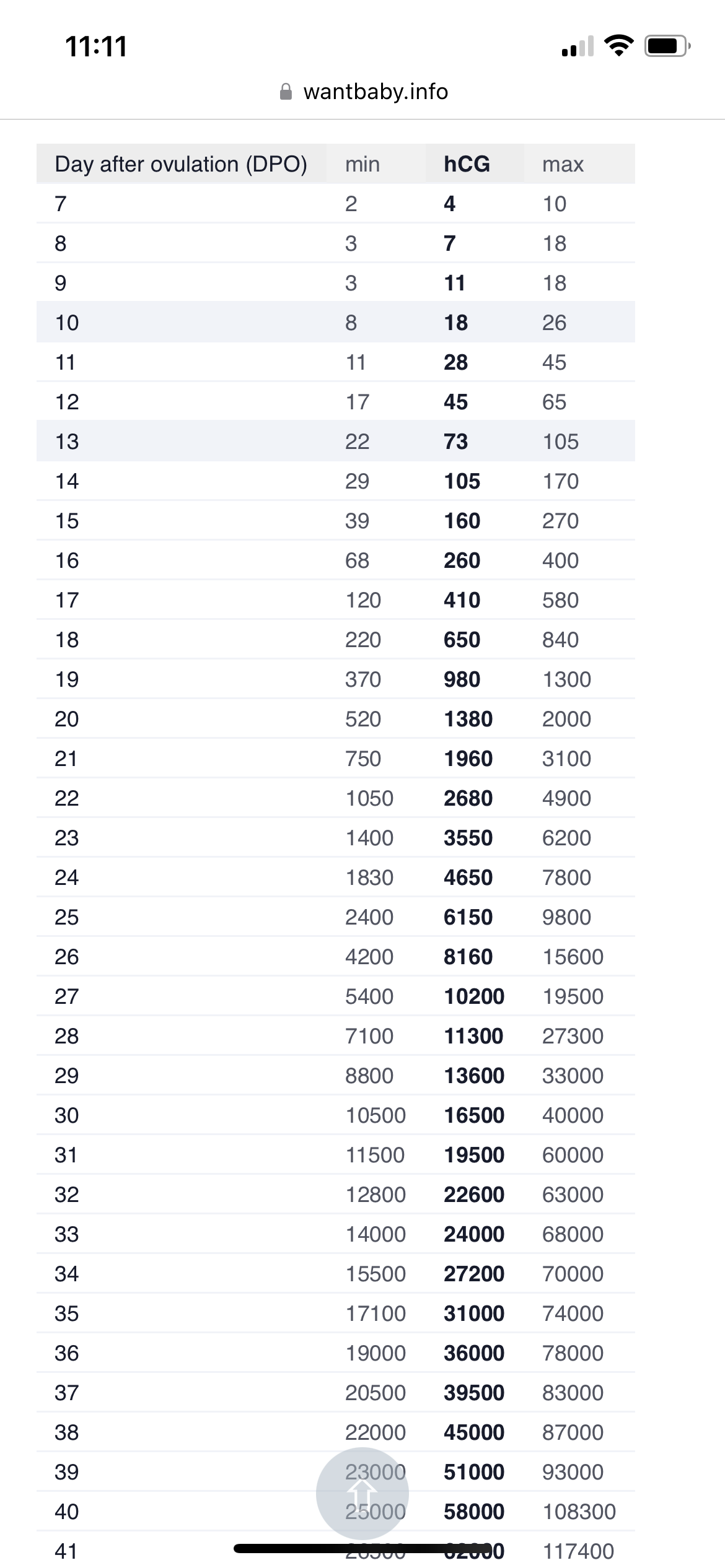Tap the cellular signal bars icon
This screenshot has width=725, height=1568.
click(577, 47)
